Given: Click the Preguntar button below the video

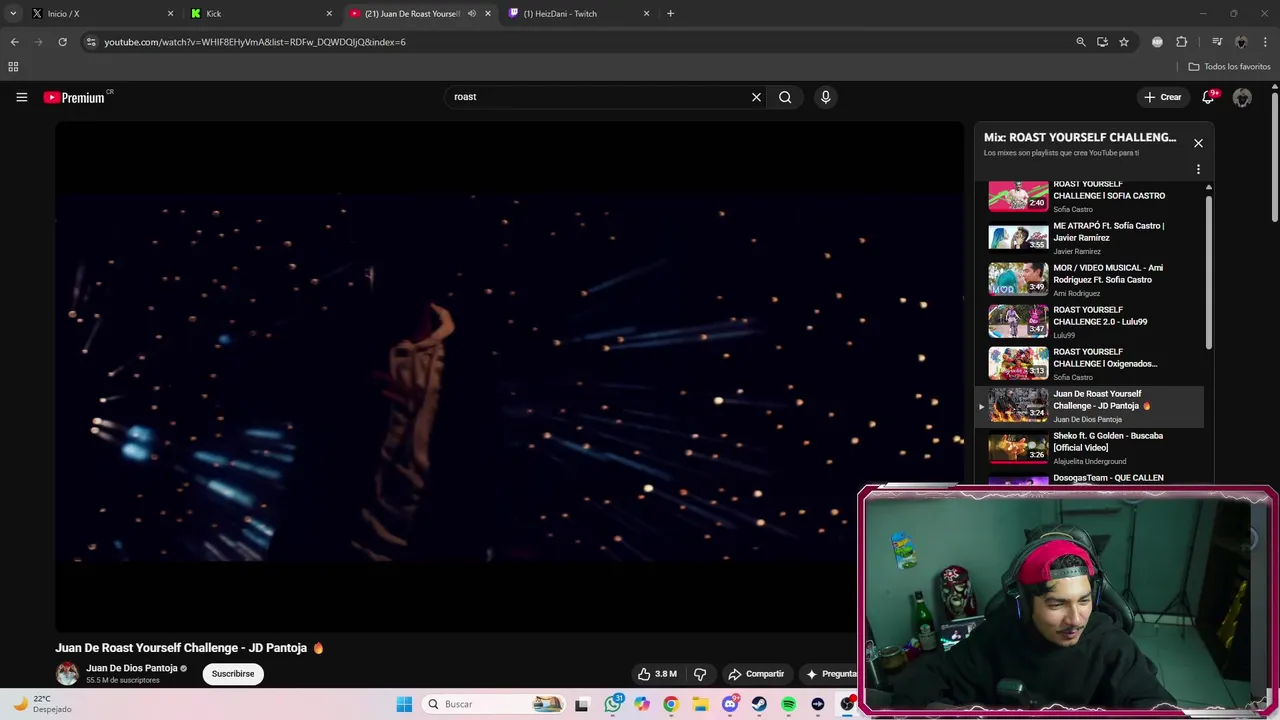Looking at the screenshot, I should tap(832, 674).
